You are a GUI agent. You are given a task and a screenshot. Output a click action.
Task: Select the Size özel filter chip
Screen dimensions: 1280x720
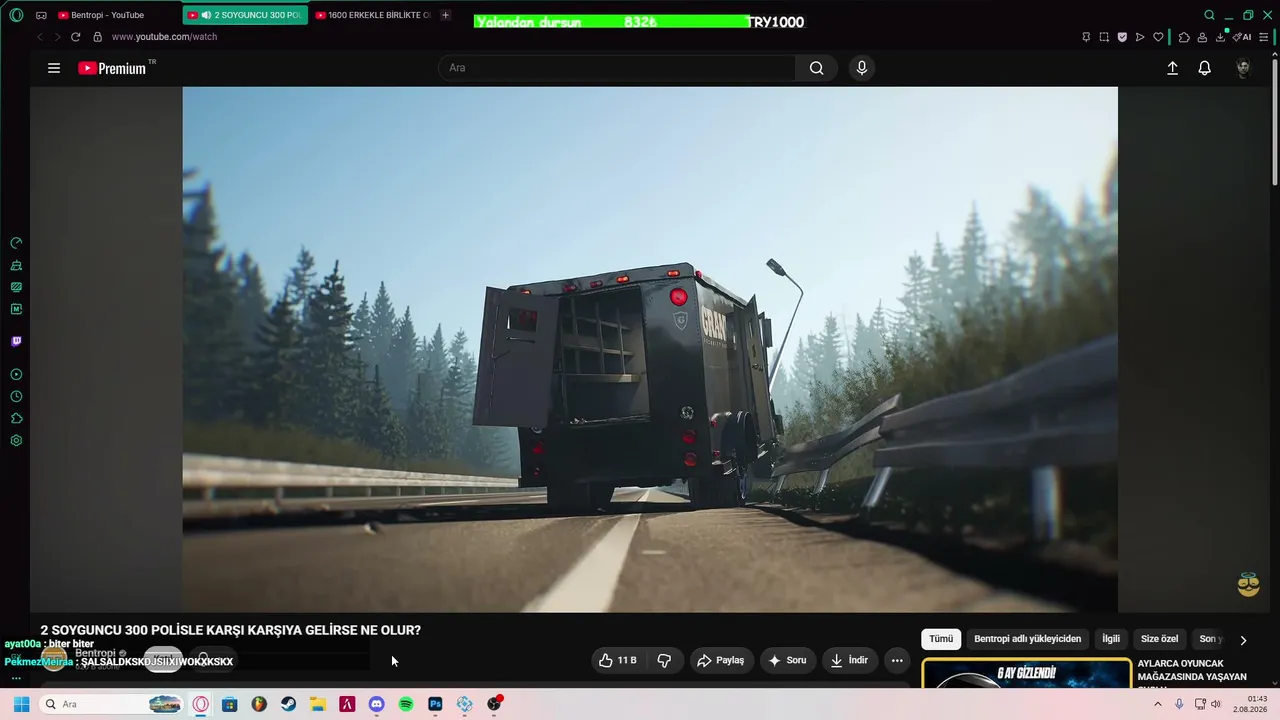pyautogui.click(x=1160, y=639)
